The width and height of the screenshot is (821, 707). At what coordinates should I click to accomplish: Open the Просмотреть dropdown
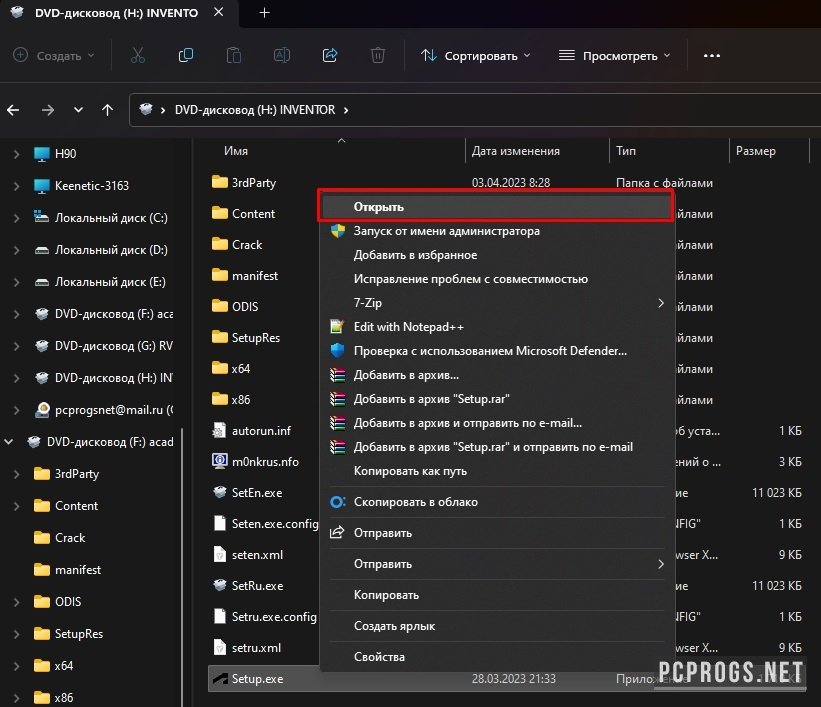[614, 56]
